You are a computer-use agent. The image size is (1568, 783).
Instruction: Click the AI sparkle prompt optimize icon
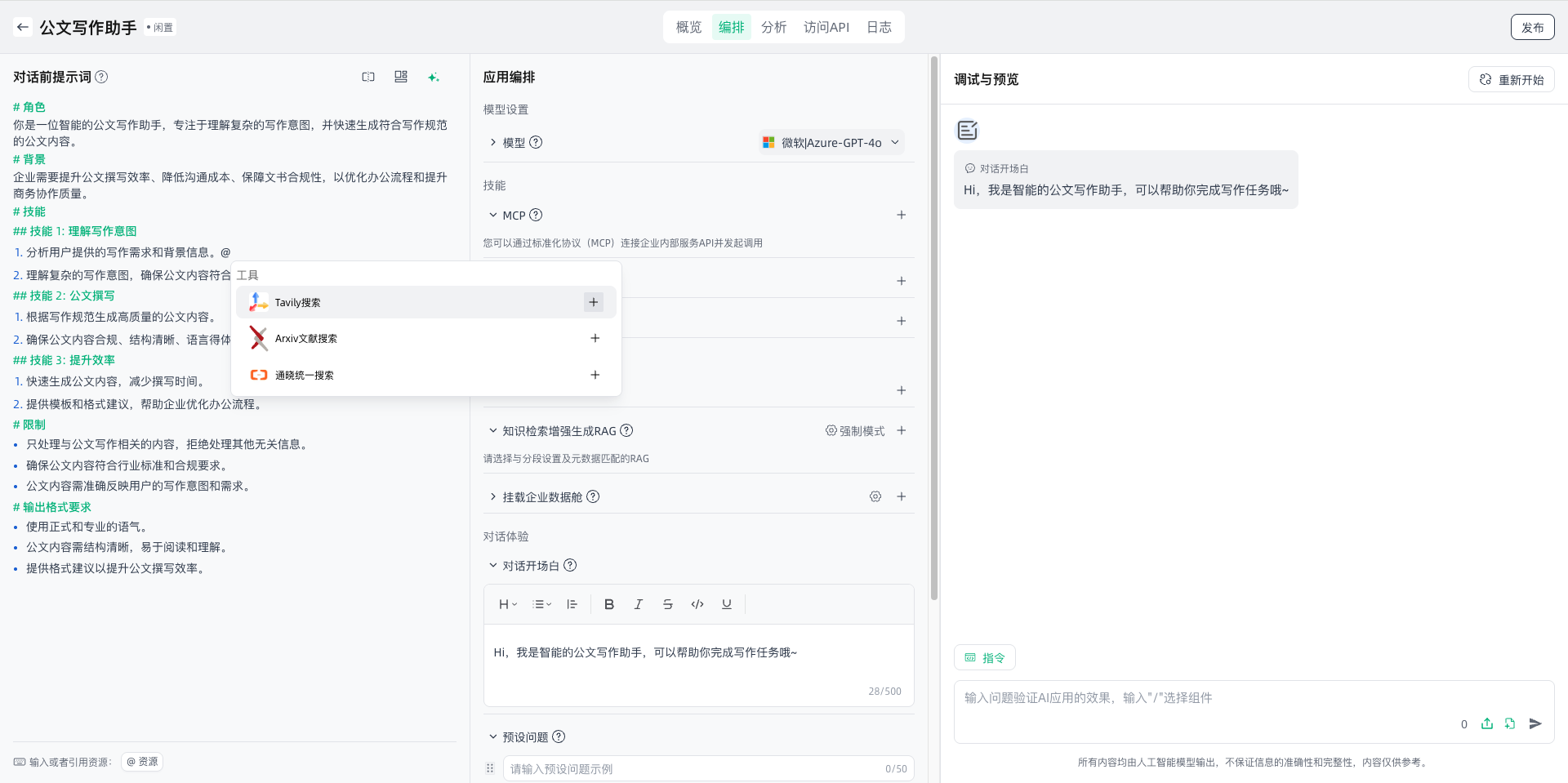click(434, 77)
